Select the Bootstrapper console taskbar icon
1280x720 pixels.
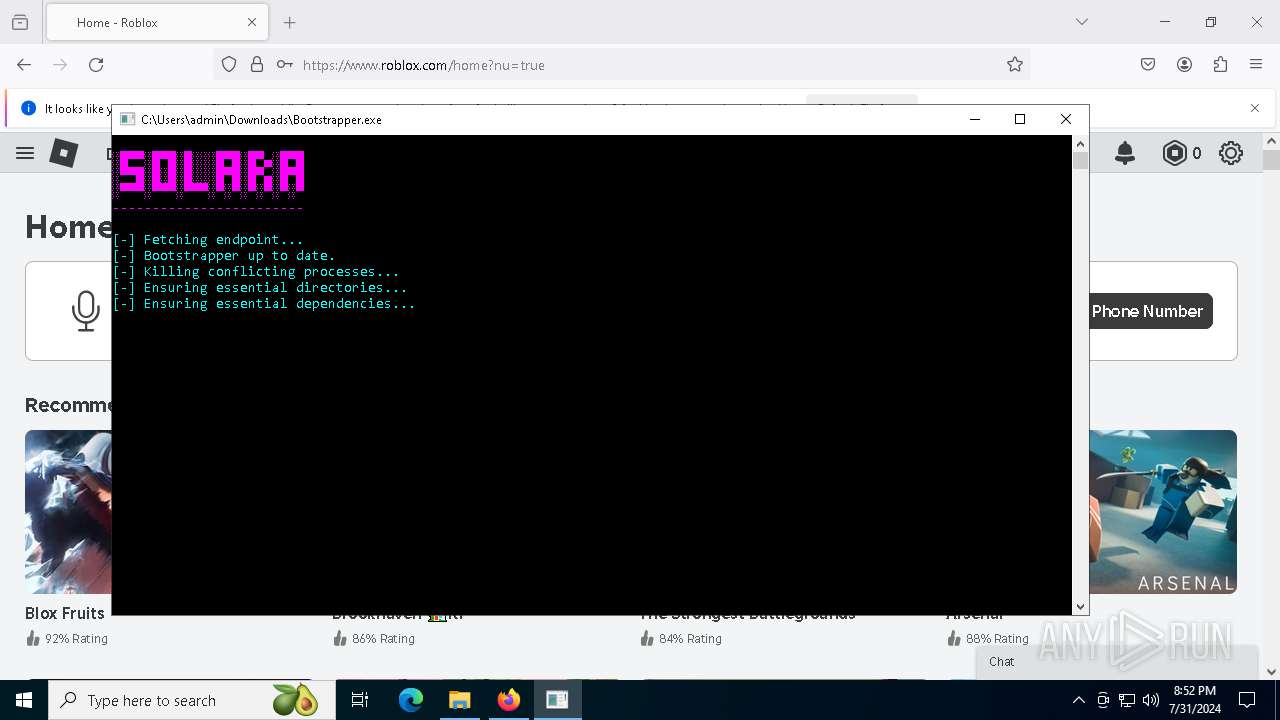557,700
